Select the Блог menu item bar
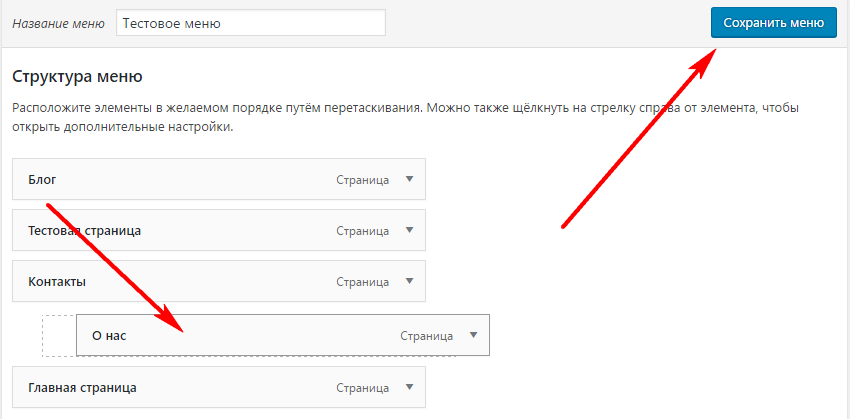Image resolution: width=850 pixels, height=419 pixels. point(219,179)
